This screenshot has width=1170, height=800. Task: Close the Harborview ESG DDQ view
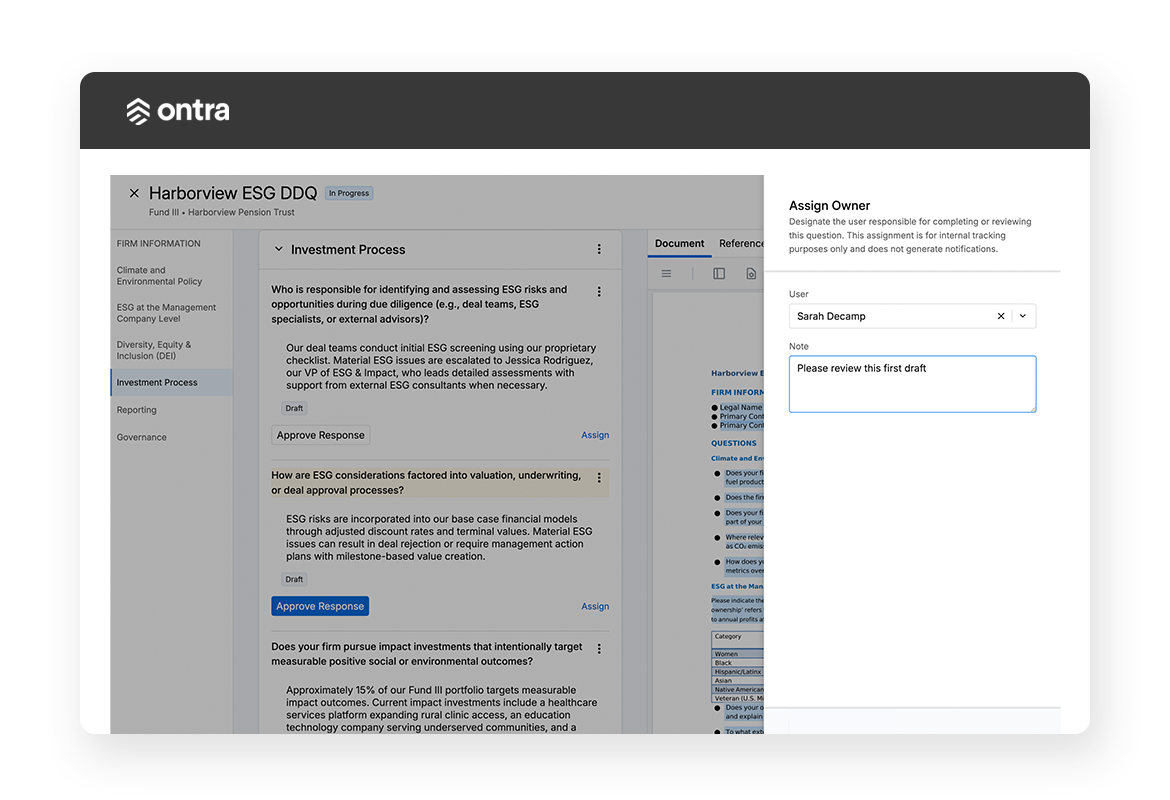coord(134,193)
